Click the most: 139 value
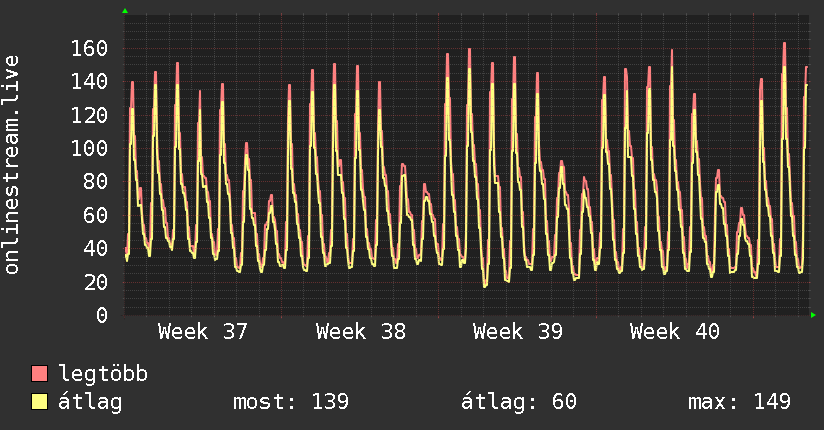The width and height of the screenshot is (824, 430). (x=291, y=402)
